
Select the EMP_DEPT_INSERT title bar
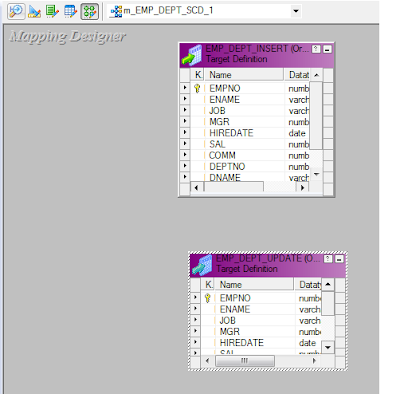(257, 54)
